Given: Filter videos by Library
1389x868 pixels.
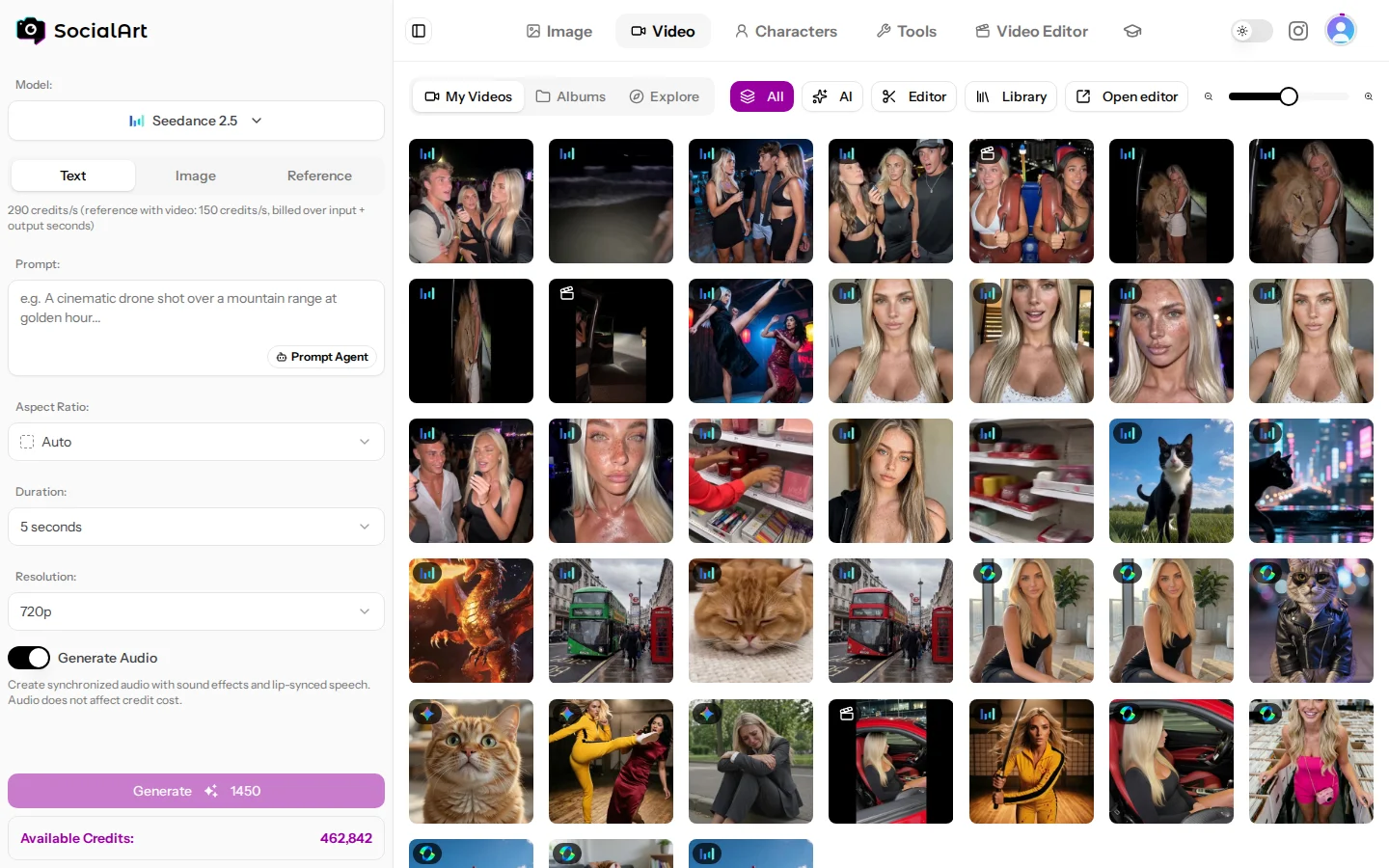Looking at the screenshot, I should (x=1011, y=96).
